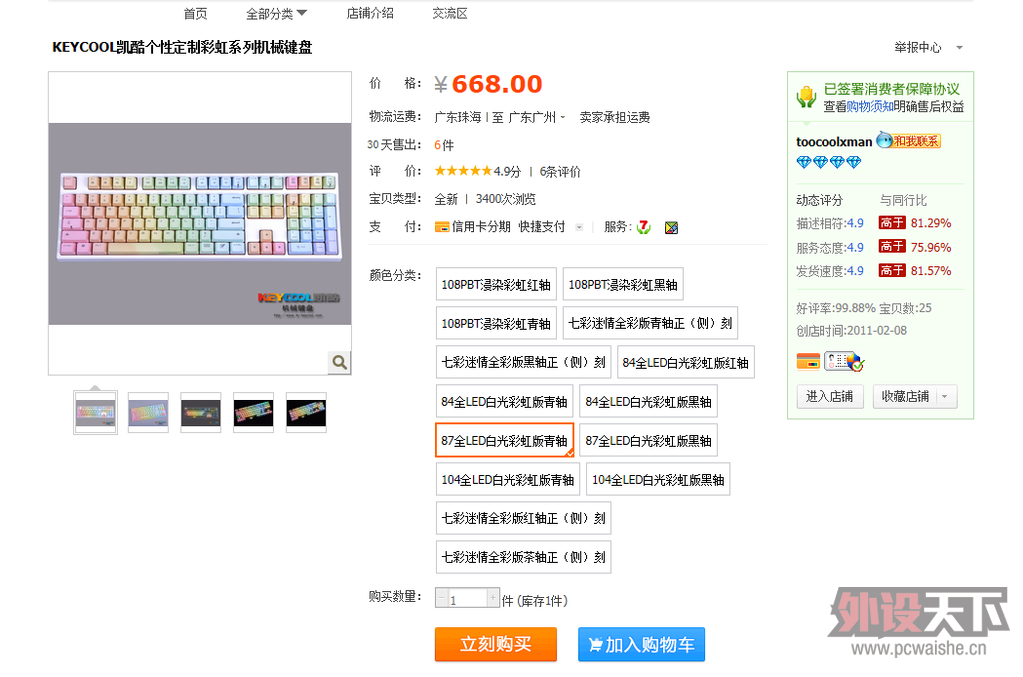Select the fourth keyboard thumbnail

click(x=253, y=412)
